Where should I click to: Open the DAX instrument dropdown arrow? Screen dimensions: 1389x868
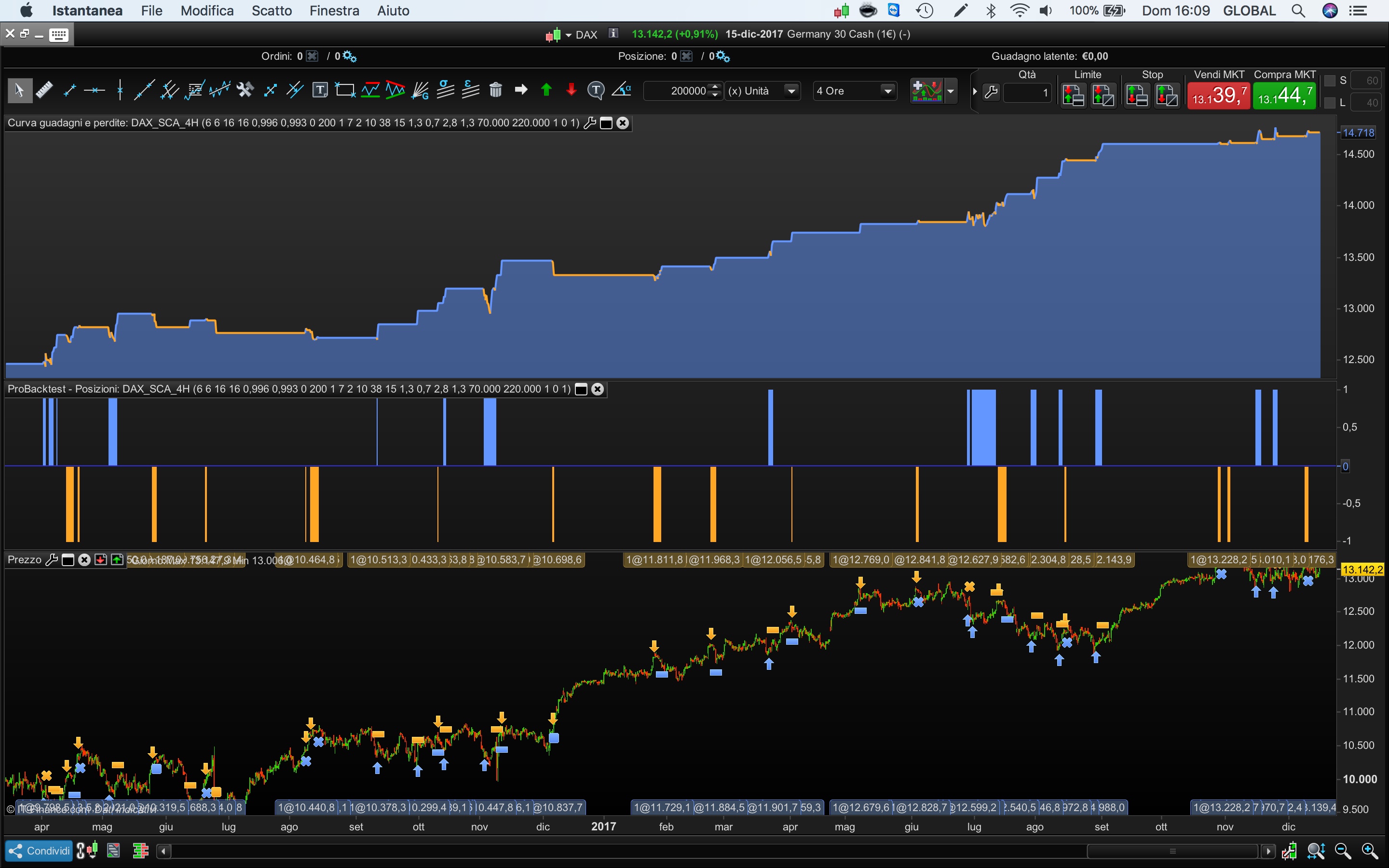pyautogui.click(x=568, y=35)
